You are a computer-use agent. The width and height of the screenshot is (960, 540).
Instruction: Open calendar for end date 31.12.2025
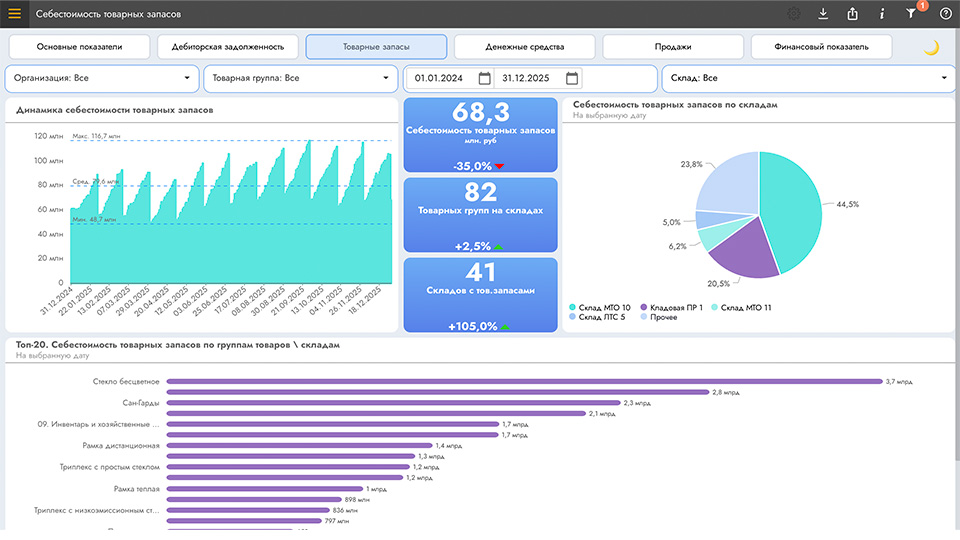point(572,78)
